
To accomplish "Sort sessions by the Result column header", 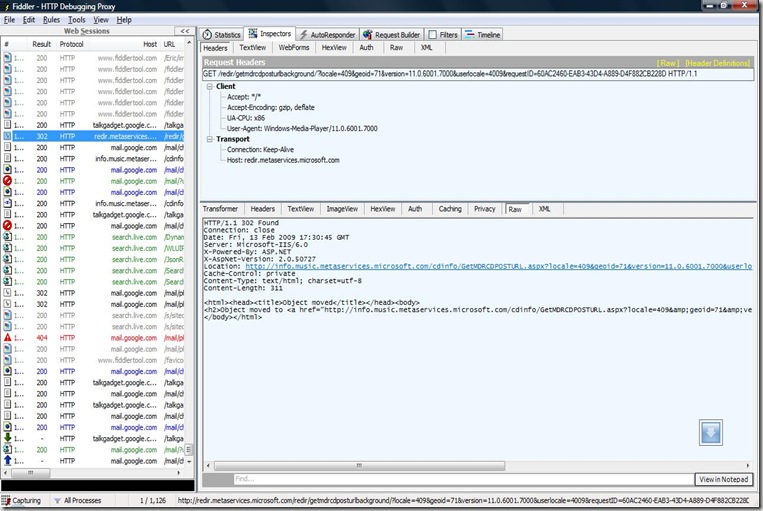I will point(41,44).
